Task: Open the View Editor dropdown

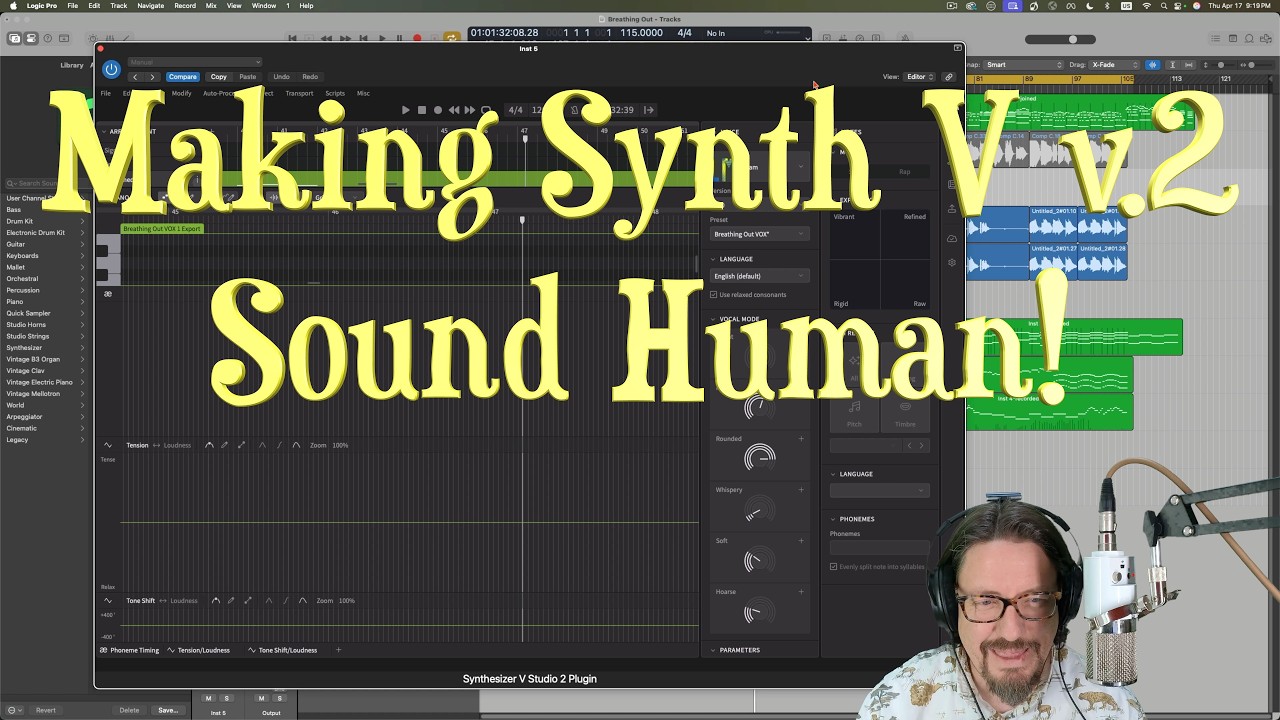Action: click(920, 77)
